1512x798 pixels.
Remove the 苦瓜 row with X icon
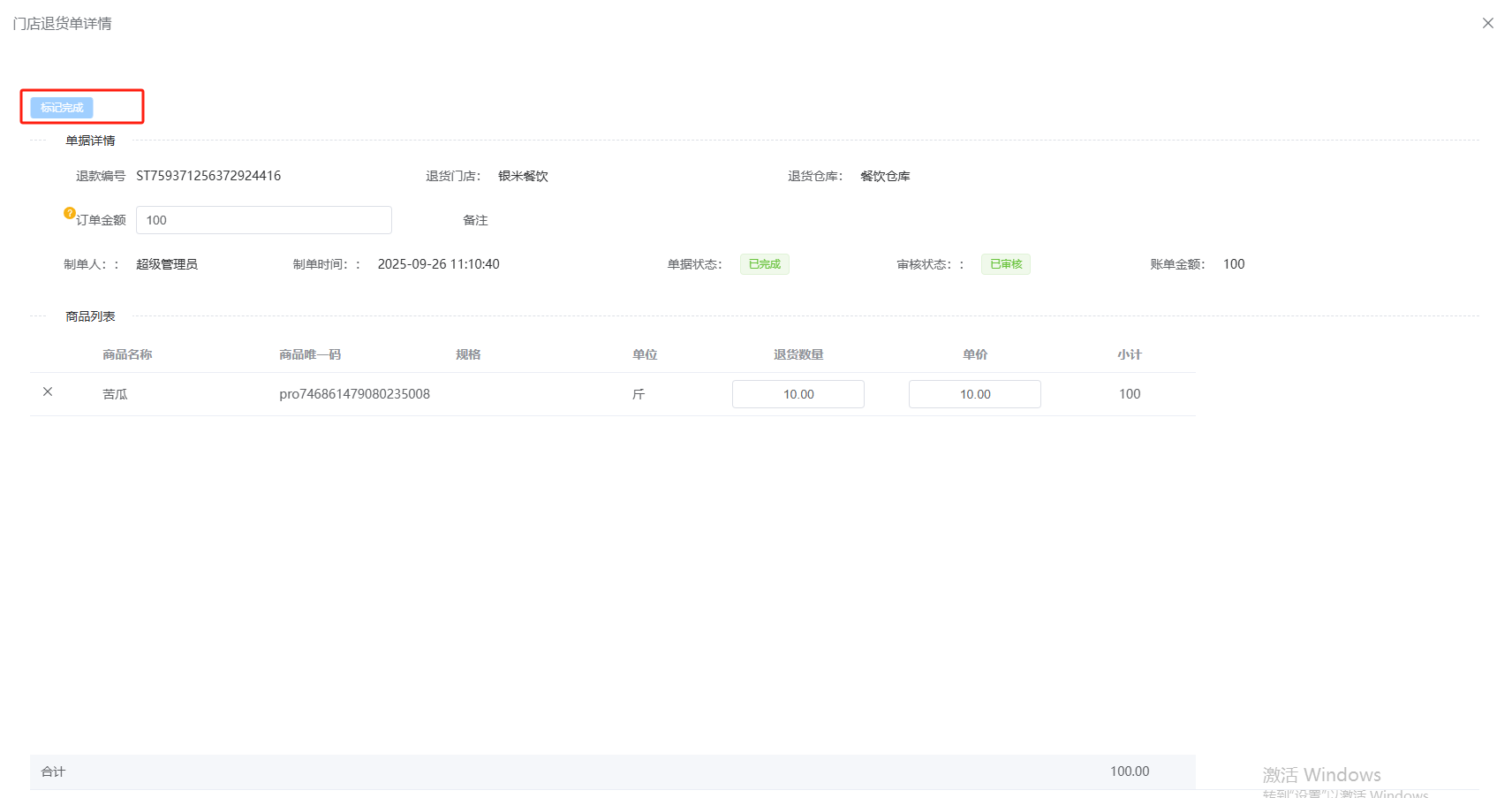pos(48,391)
